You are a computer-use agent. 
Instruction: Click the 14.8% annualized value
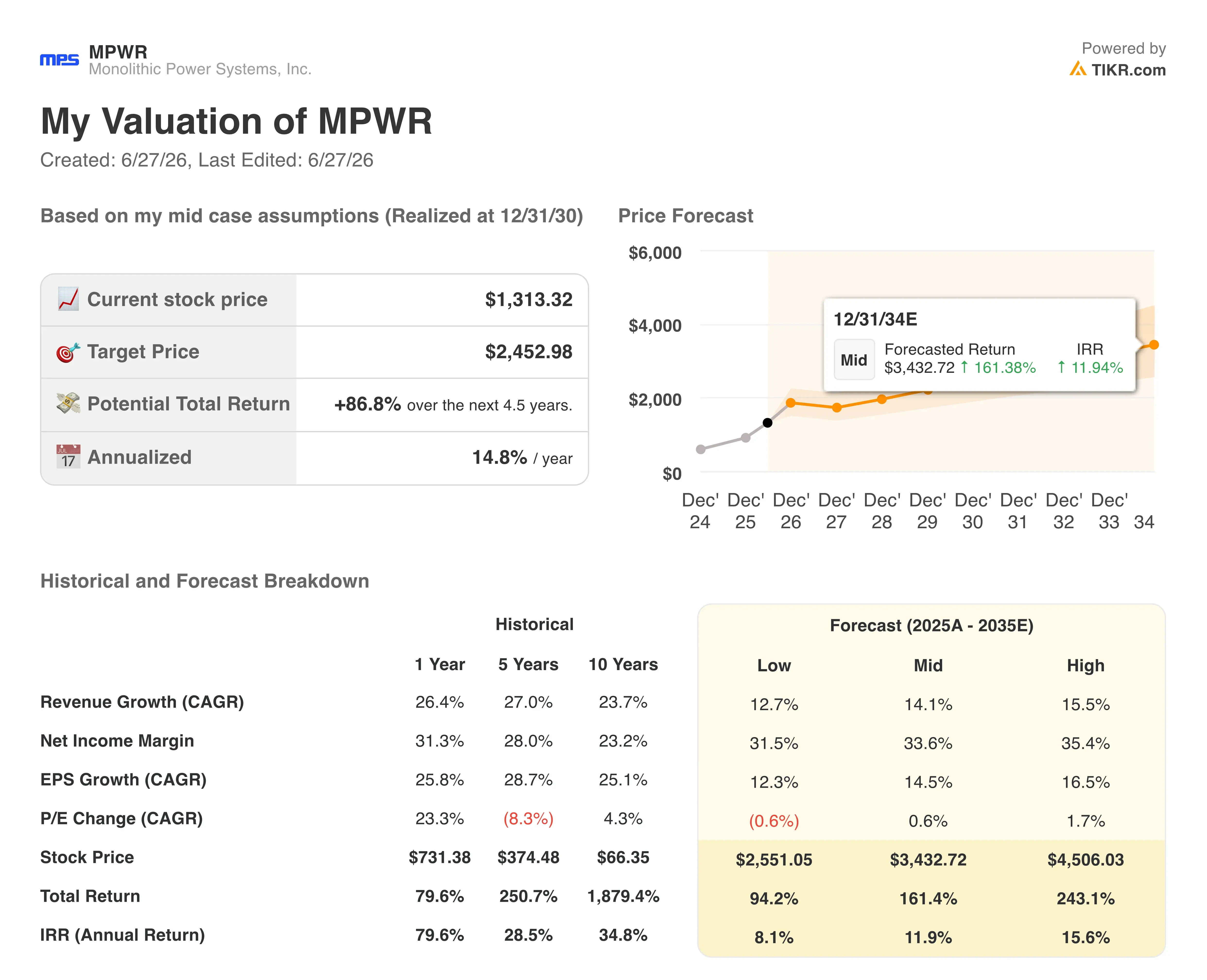click(x=499, y=457)
